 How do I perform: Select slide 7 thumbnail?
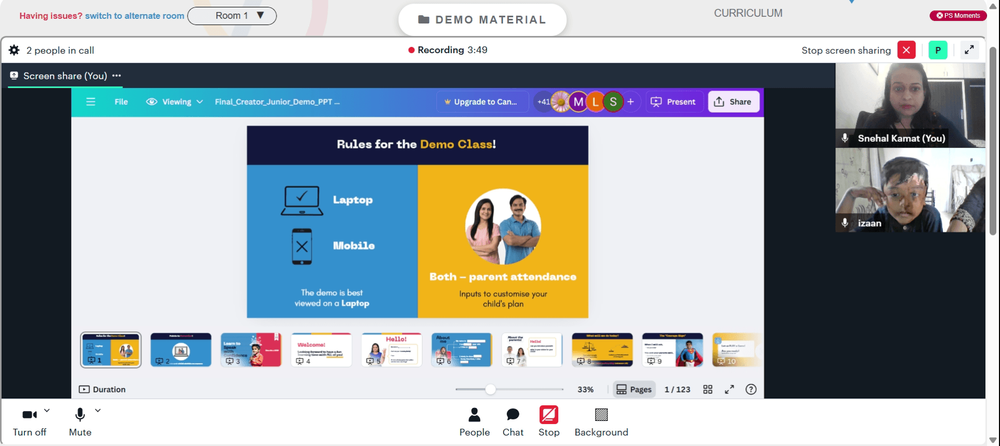(x=532, y=350)
